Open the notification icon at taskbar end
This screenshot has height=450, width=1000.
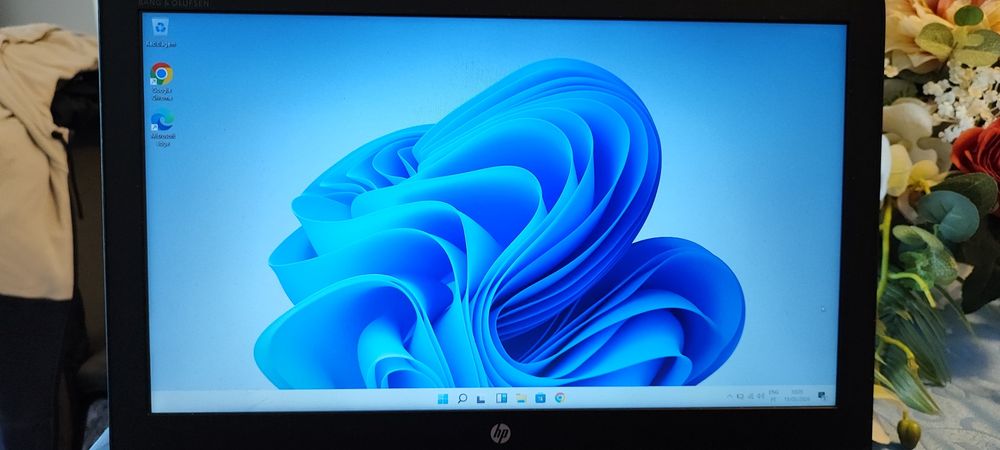click(822, 396)
